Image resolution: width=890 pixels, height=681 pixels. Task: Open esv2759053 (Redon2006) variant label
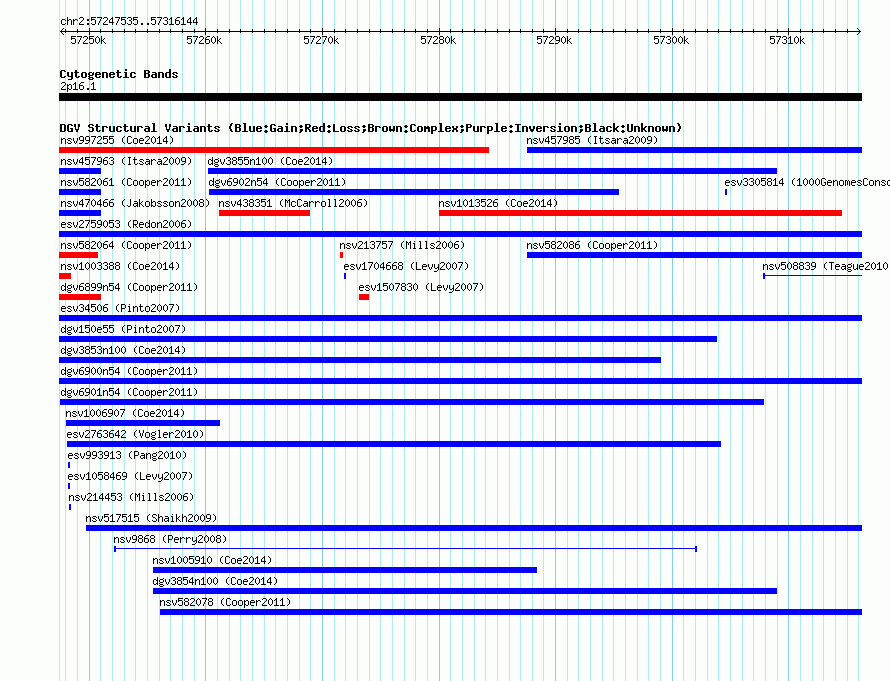coord(126,224)
